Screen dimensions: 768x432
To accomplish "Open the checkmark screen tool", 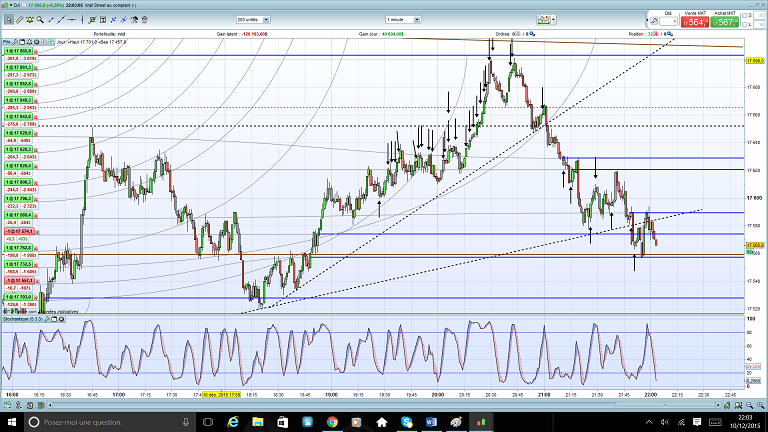I will [x=93, y=20].
